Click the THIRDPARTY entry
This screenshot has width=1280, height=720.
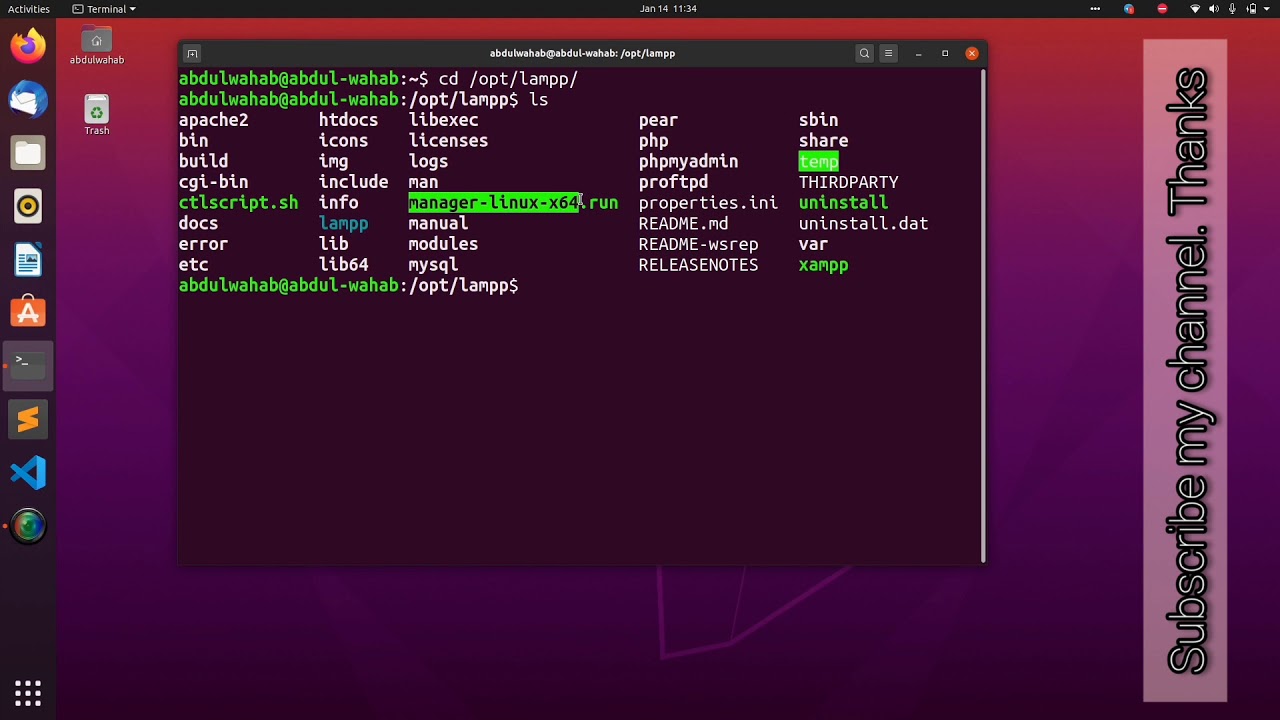[848, 182]
